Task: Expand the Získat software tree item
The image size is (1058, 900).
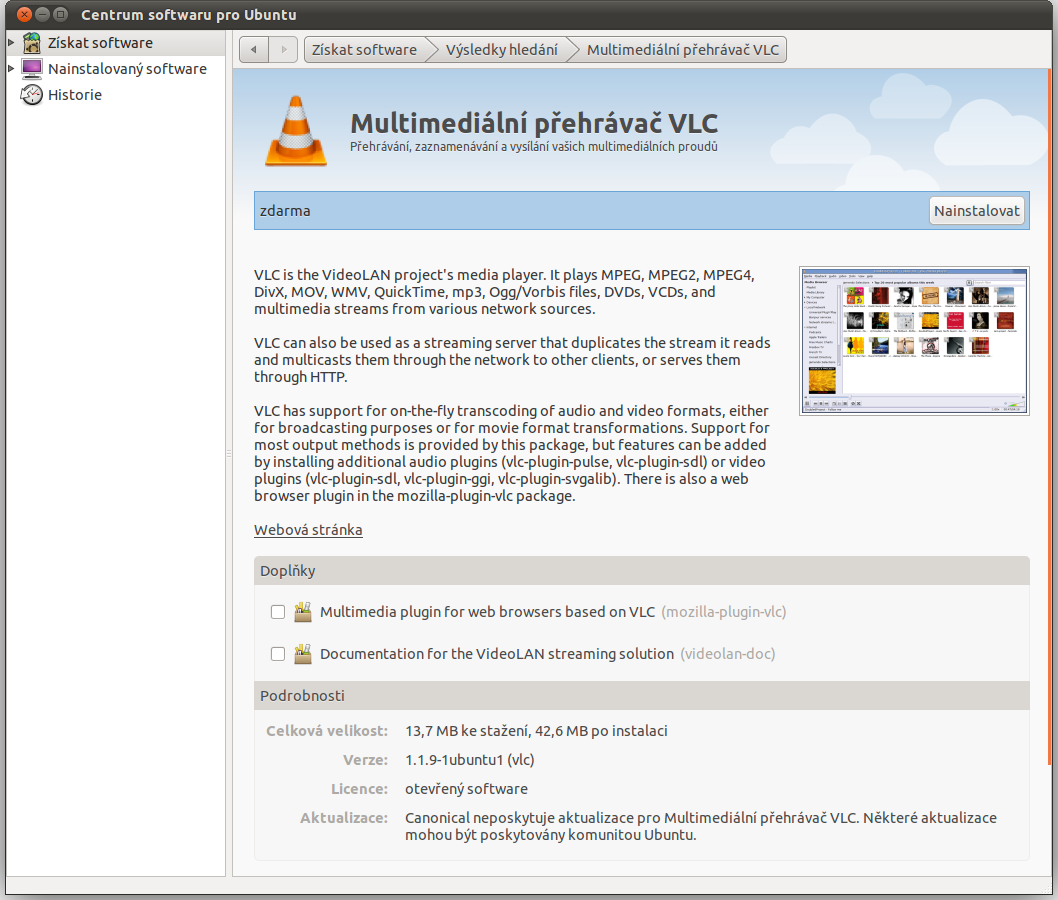Action: pos(11,43)
